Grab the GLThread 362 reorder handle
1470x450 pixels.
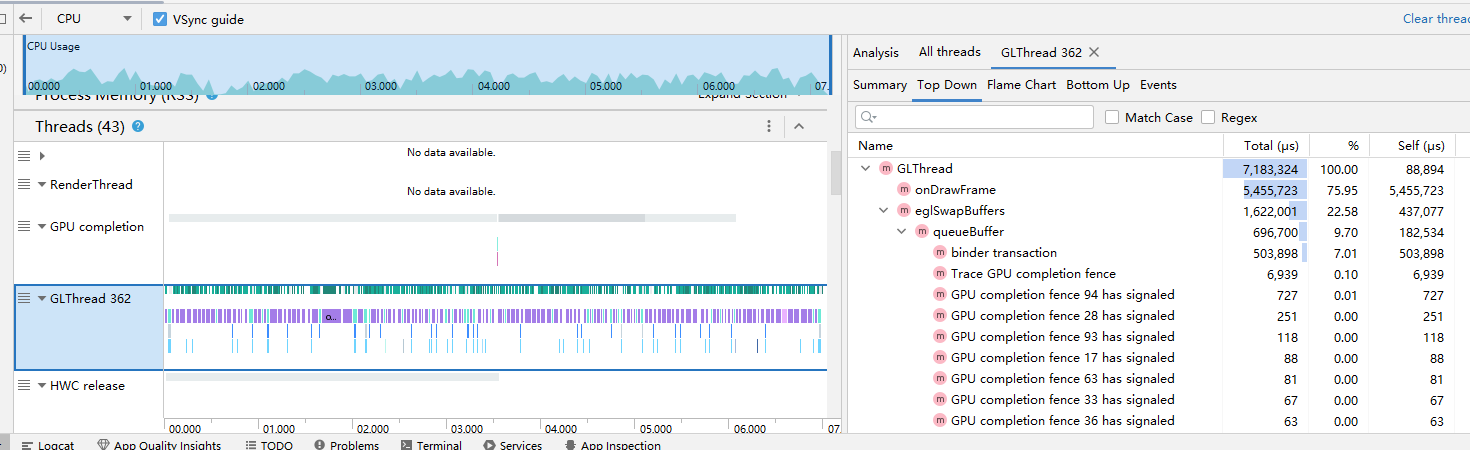24,298
